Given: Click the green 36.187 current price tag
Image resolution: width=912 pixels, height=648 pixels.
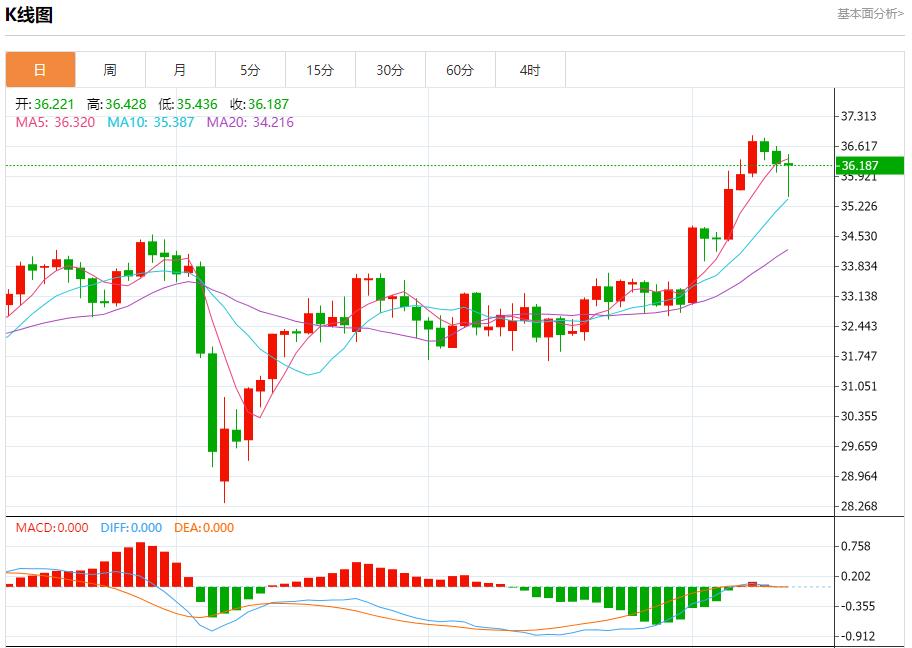Looking at the screenshot, I should pos(866,166).
